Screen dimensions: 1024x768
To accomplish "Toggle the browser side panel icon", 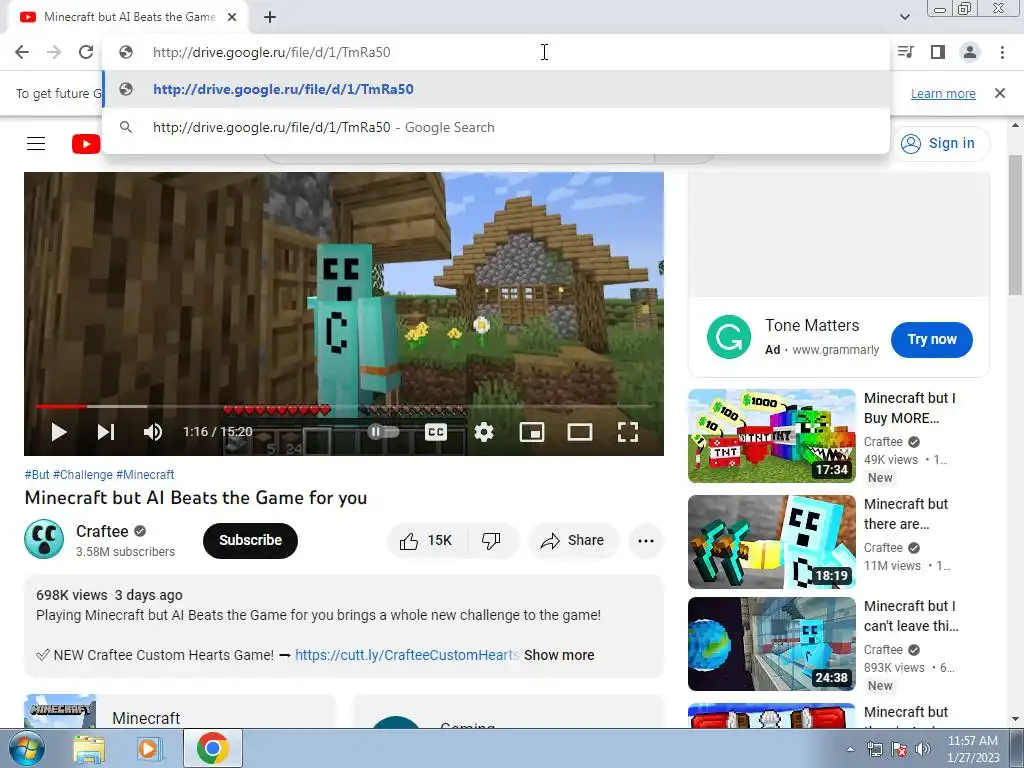I will click(x=938, y=52).
